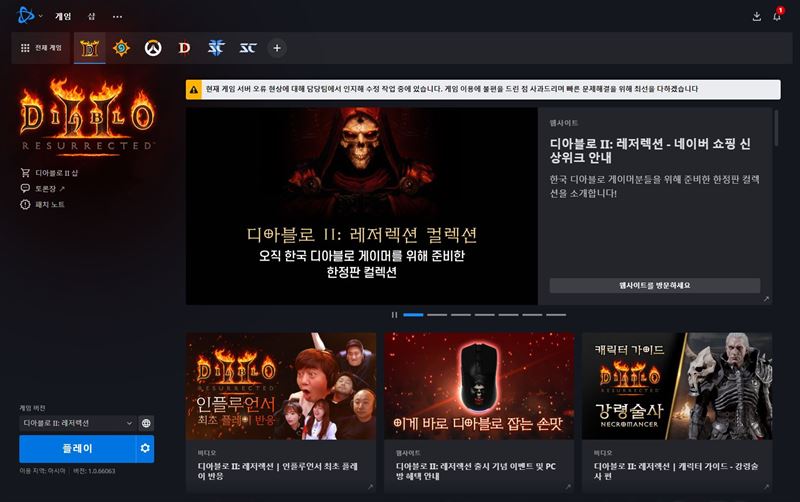
Task: Pause the banner carousel
Action: [x=394, y=315]
